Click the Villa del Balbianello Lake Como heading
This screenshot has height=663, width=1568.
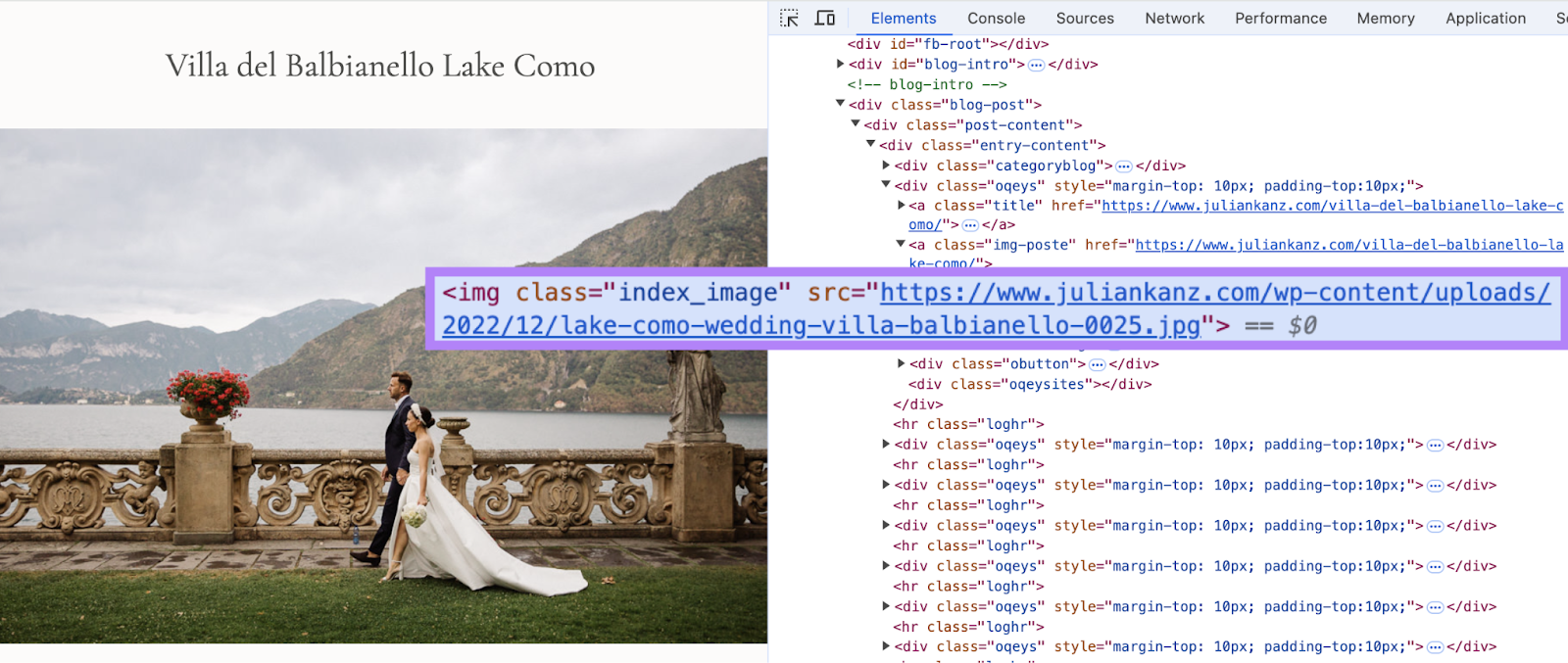(380, 66)
